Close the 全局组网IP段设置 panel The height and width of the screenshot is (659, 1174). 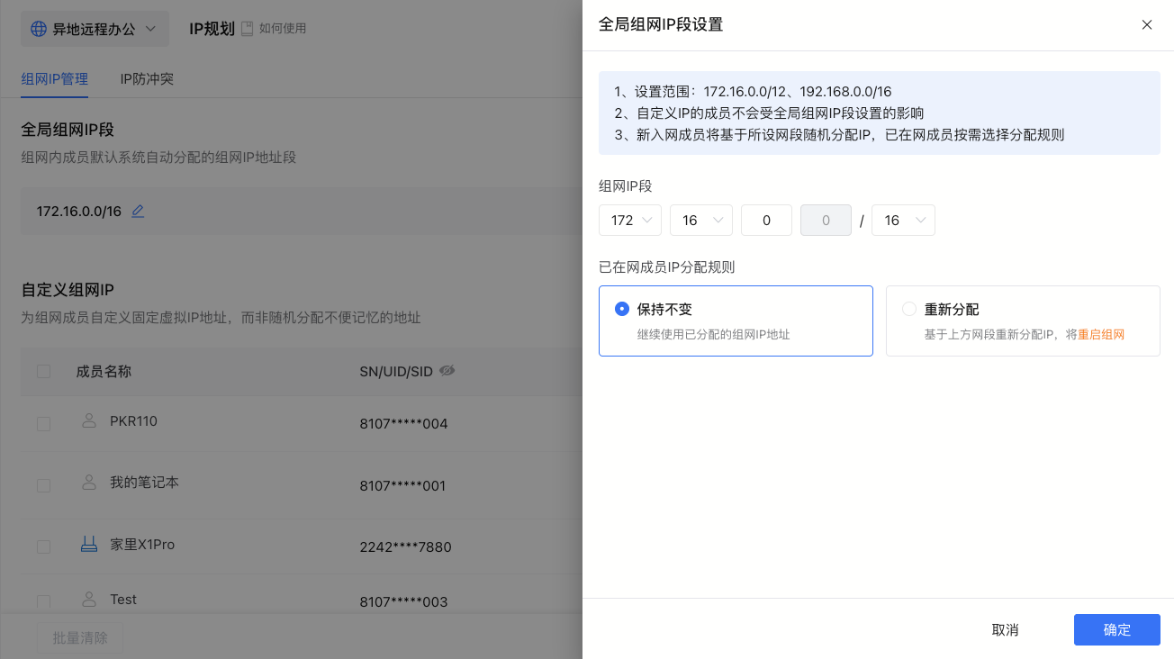tap(1146, 25)
